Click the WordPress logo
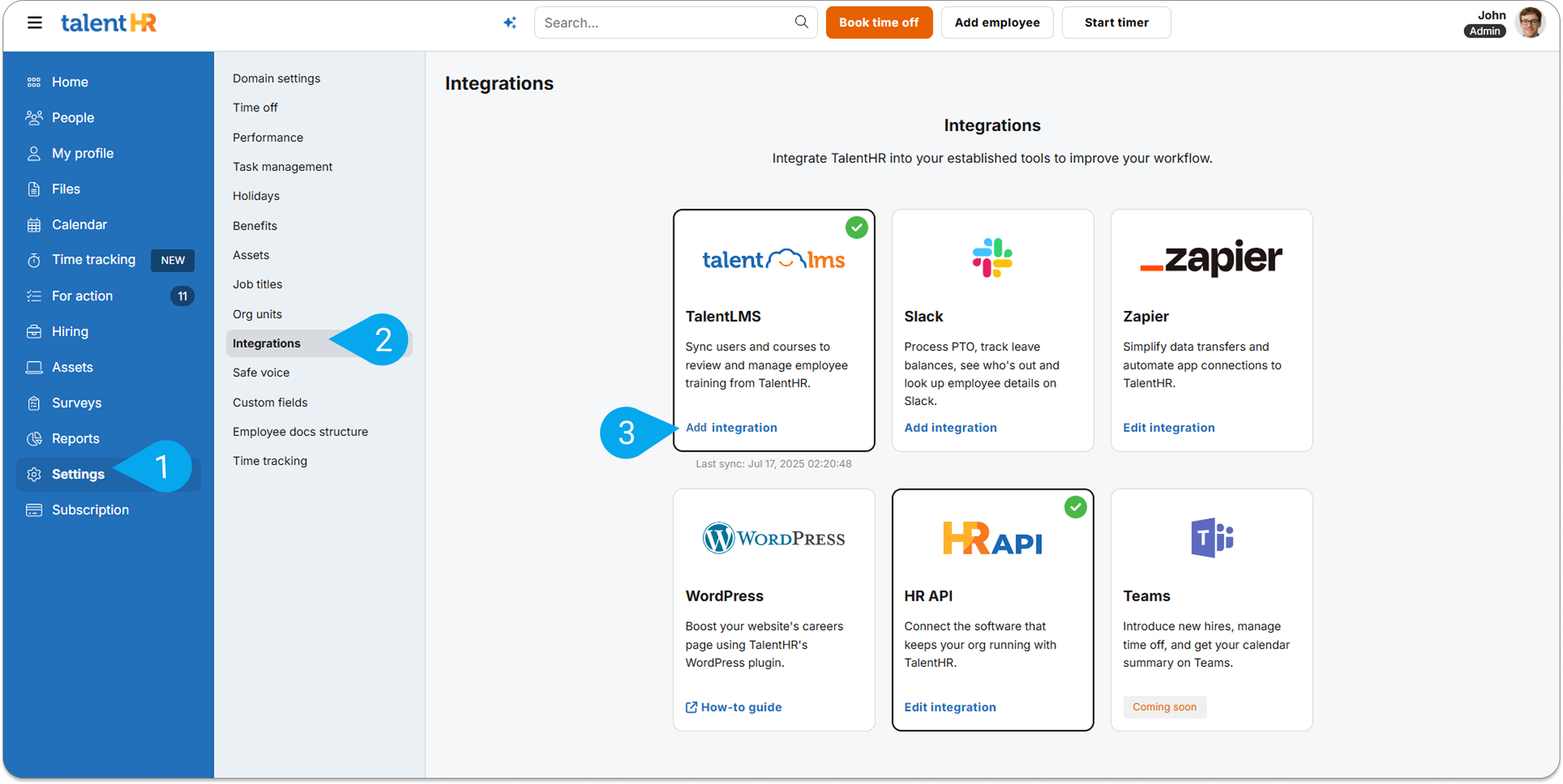Image resolution: width=1563 pixels, height=784 pixels. click(x=773, y=538)
